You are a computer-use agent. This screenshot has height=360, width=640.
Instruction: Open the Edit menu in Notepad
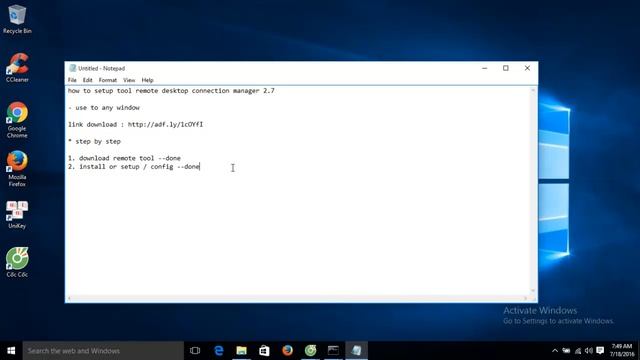(x=88, y=80)
